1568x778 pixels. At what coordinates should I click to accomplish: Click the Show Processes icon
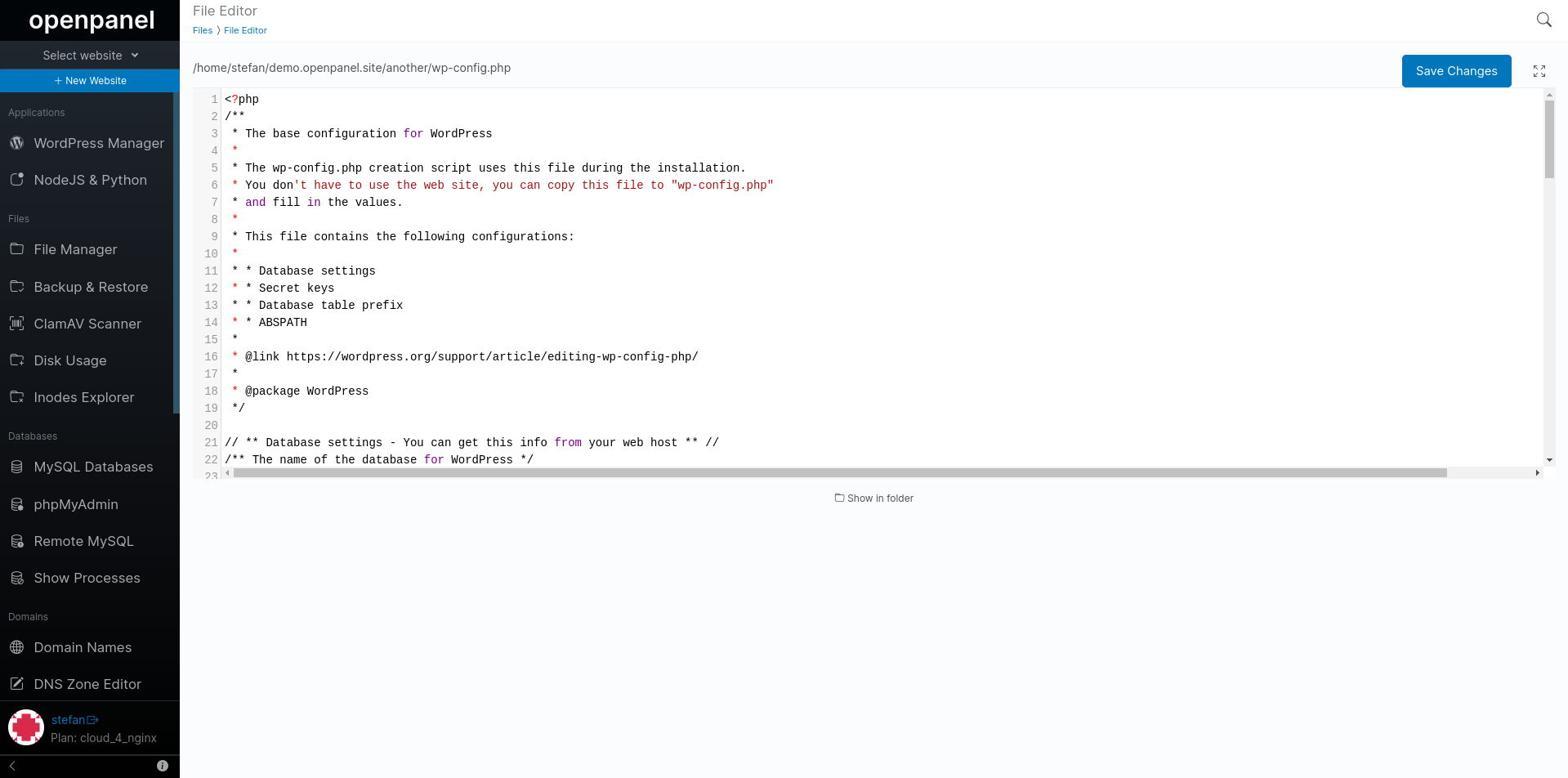[16, 578]
